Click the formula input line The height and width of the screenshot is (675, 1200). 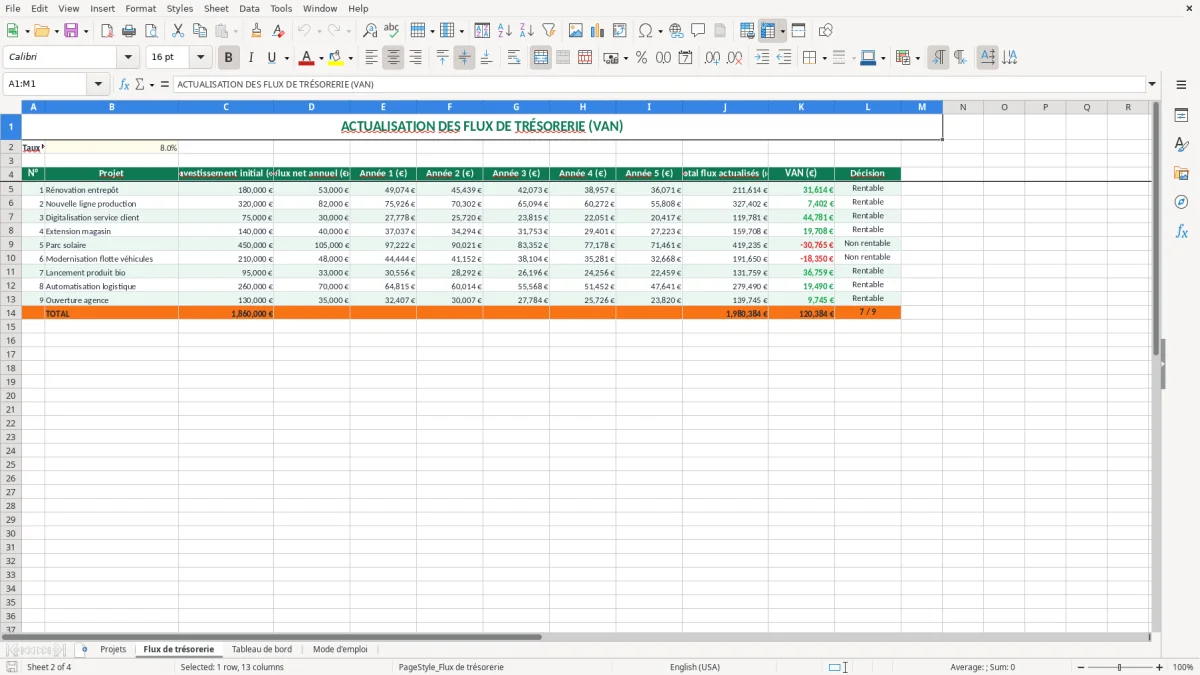click(x=658, y=84)
